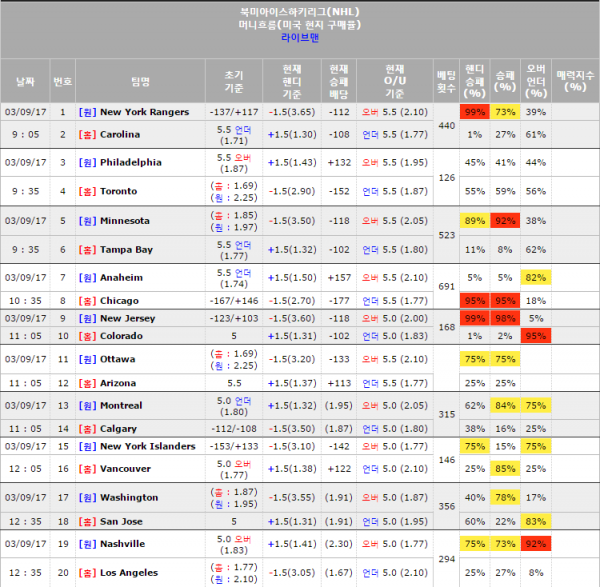
Task: Click +157 moneyline for Anaheim
Action: [x=339, y=278]
